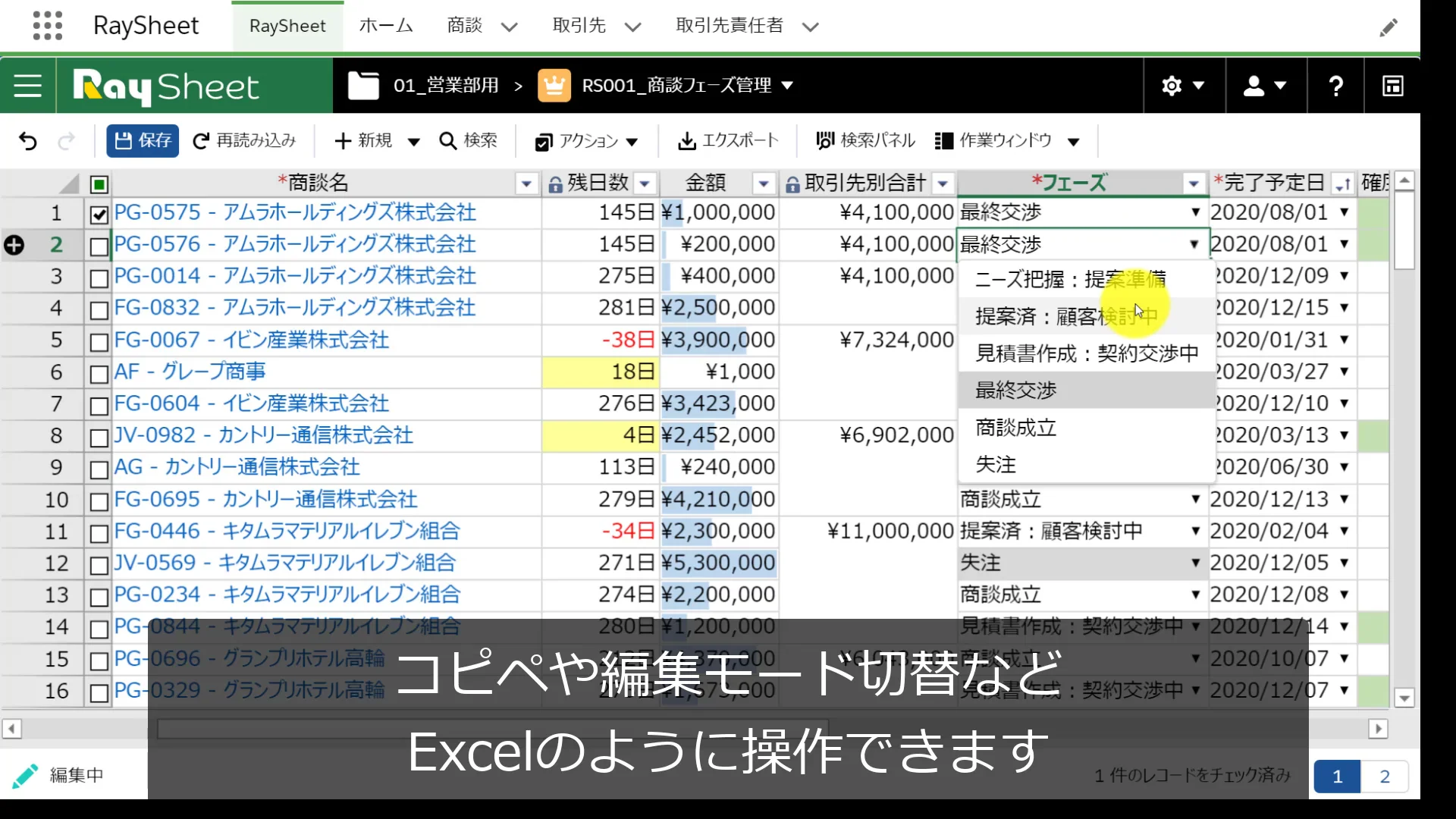1456x819 pixels.
Task: Click the layout window icon in the header
Action: pyautogui.click(x=1393, y=86)
